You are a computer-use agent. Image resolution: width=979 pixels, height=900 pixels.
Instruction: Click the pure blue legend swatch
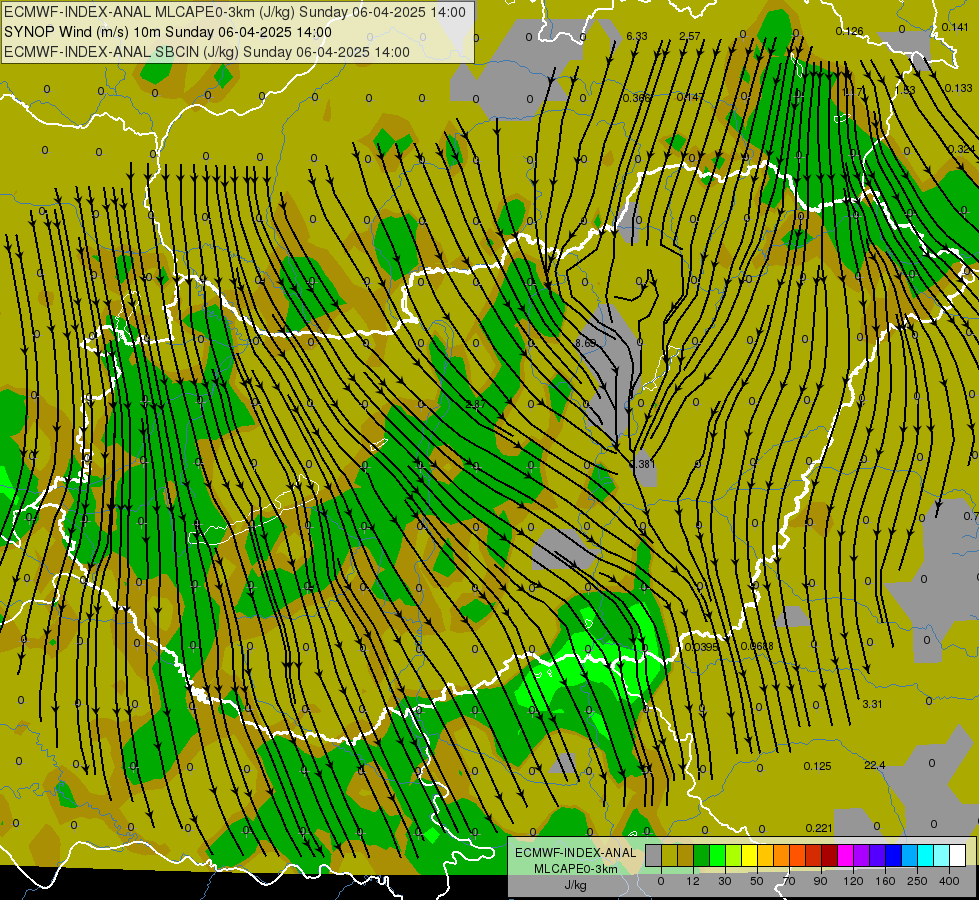tap(894, 856)
